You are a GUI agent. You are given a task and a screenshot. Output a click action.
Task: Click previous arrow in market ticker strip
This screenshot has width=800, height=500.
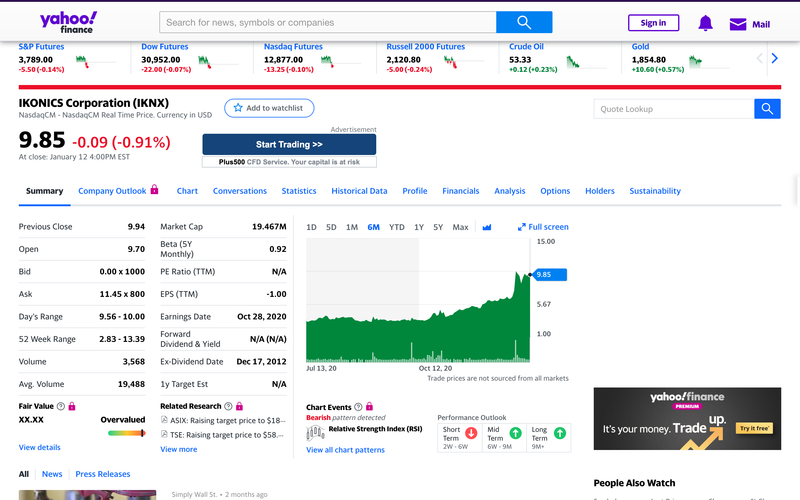point(759,58)
